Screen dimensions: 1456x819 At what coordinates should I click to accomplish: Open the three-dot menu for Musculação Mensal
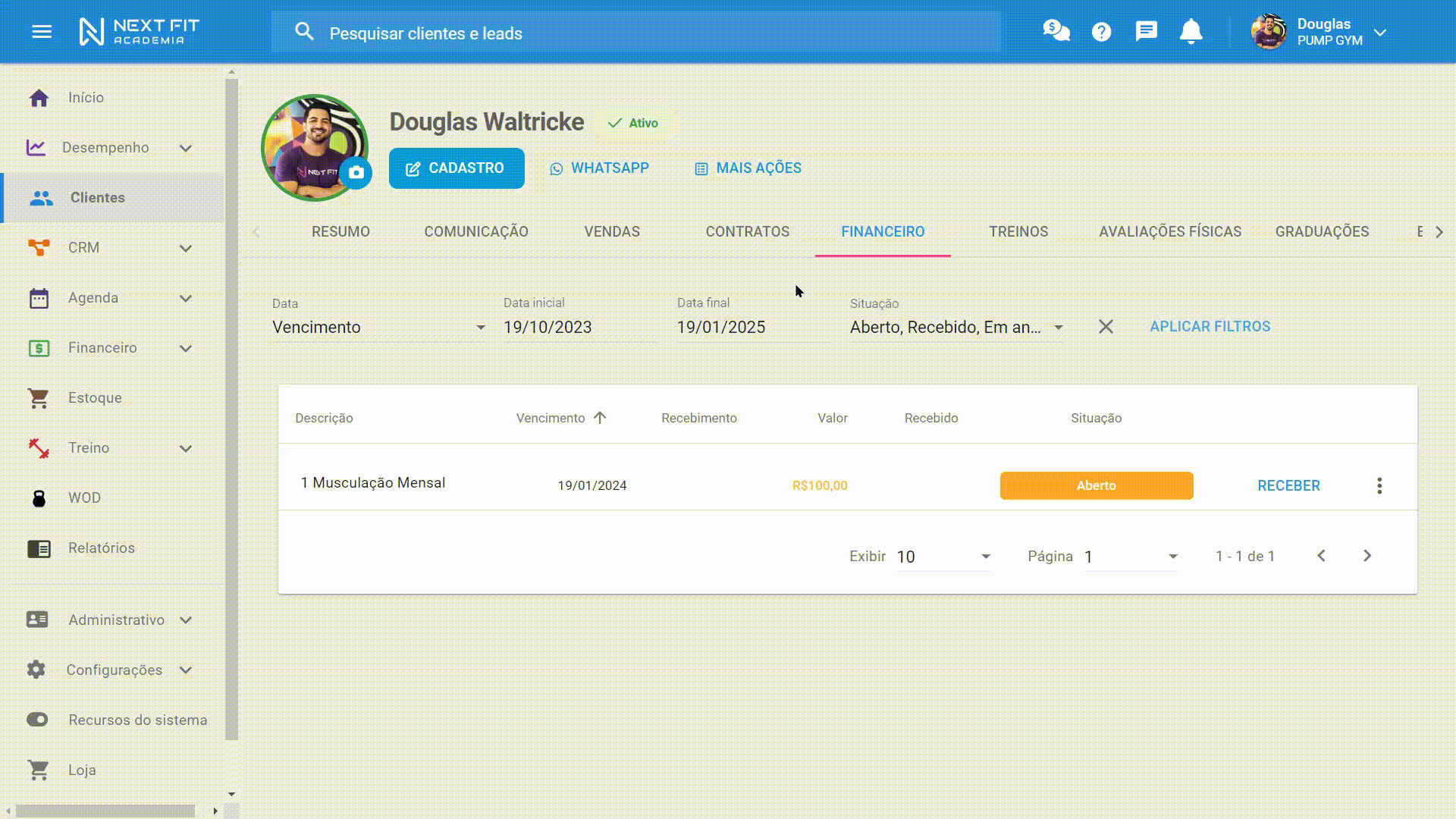point(1379,486)
